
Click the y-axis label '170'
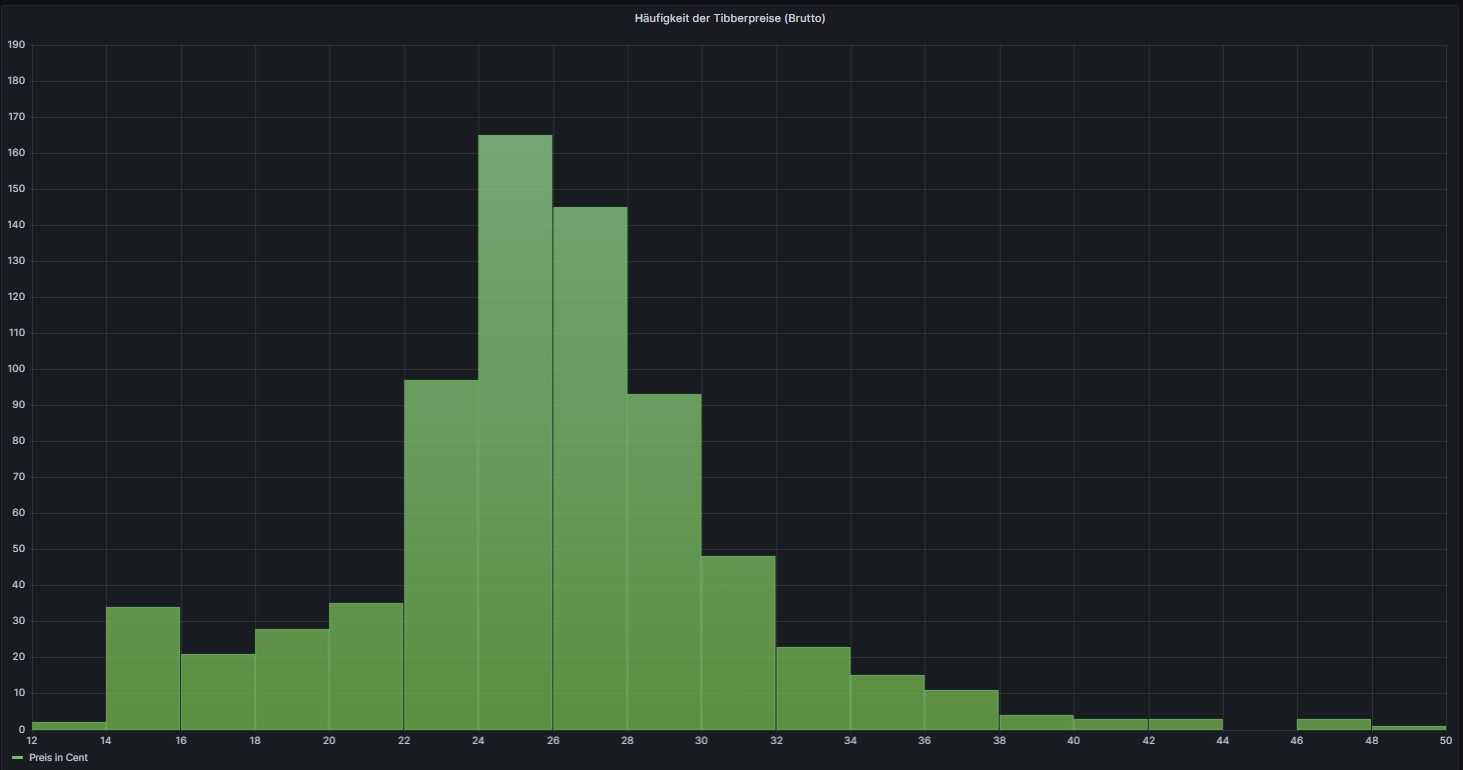[x=15, y=117]
